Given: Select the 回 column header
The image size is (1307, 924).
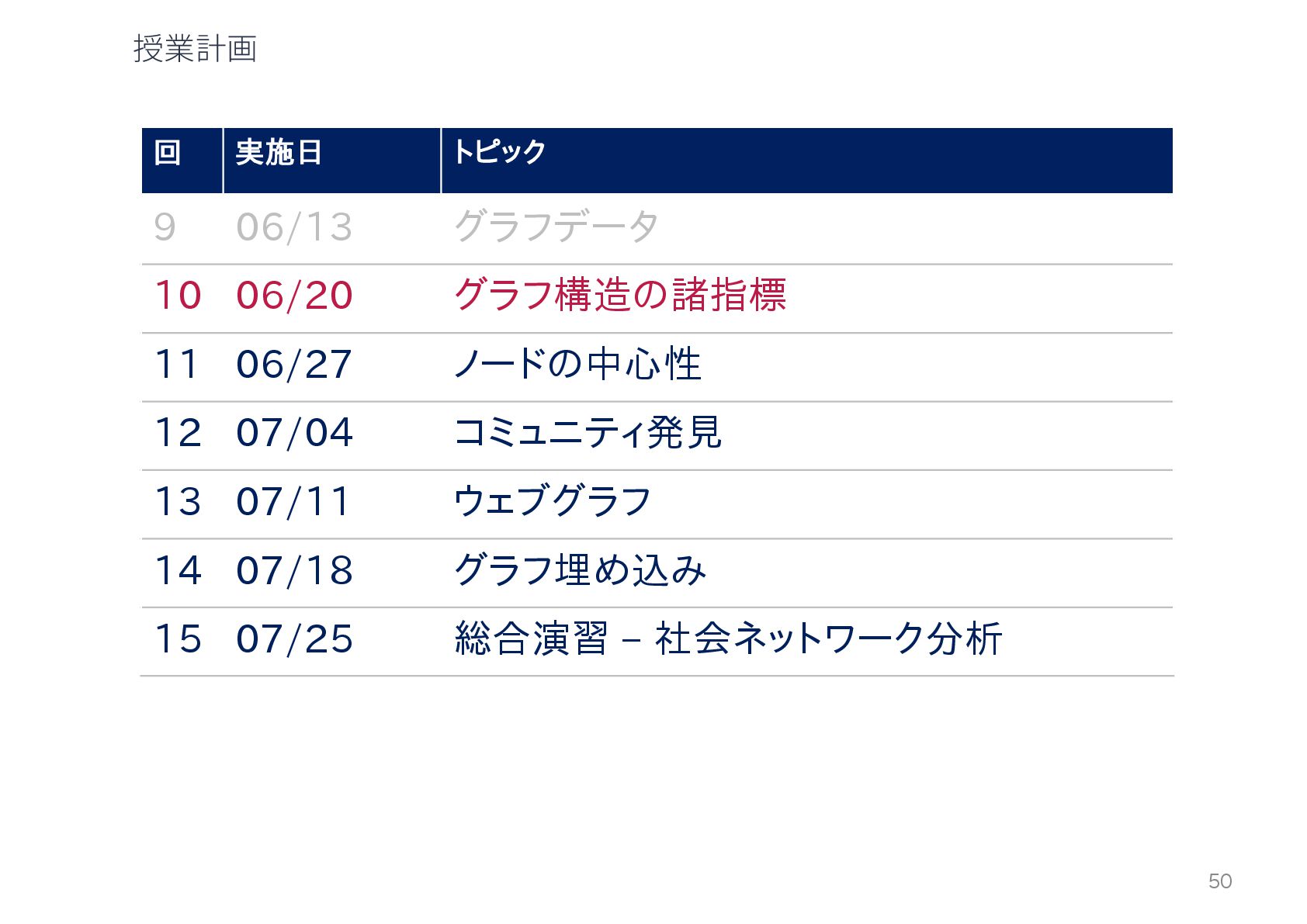Looking at the screenshot, I should click(x=168, y=152).
